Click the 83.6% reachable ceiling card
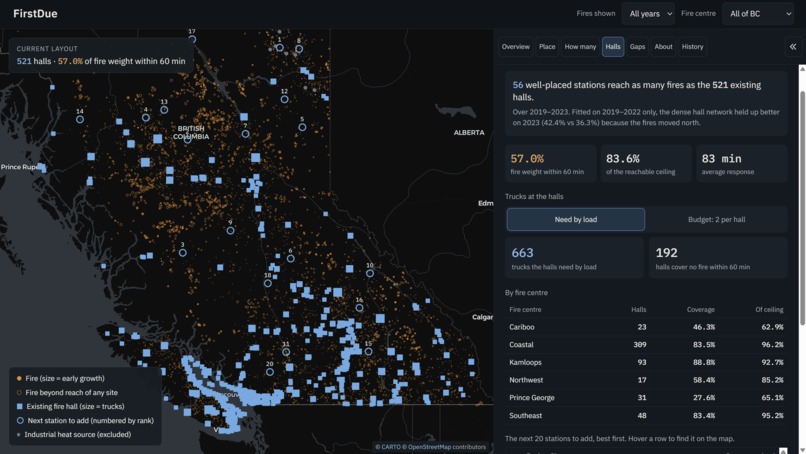The width and height of the screenshot is (806, 454). click(646, 164)
